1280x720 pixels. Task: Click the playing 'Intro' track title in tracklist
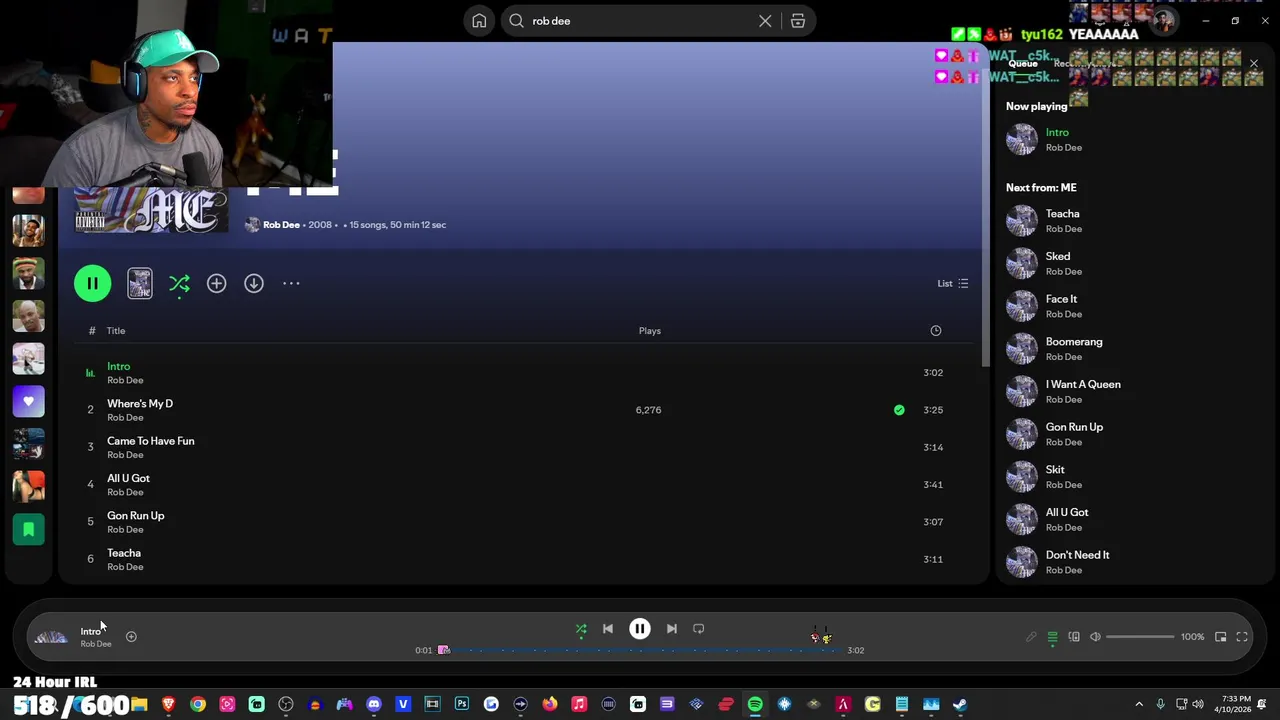(119, 366)
